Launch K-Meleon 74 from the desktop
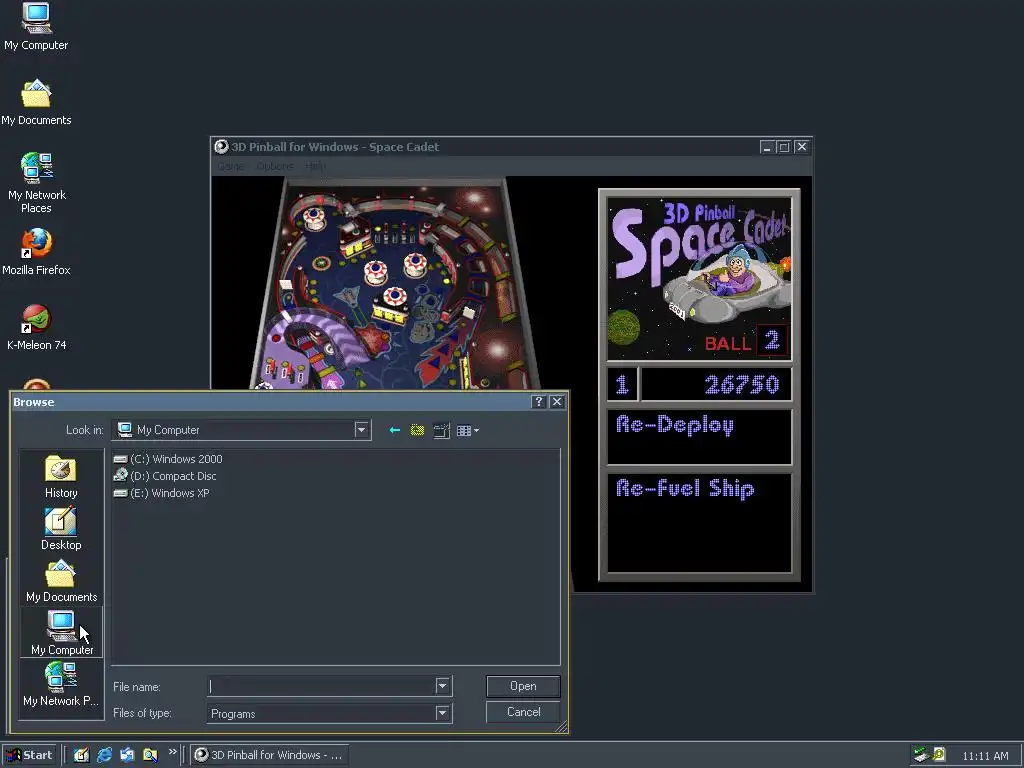 tap(36, 327)
